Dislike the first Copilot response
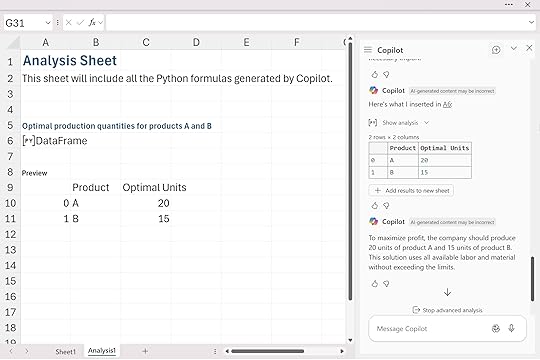Image resolution: width=540 pixels, height=360 pixels. (386, 74)
